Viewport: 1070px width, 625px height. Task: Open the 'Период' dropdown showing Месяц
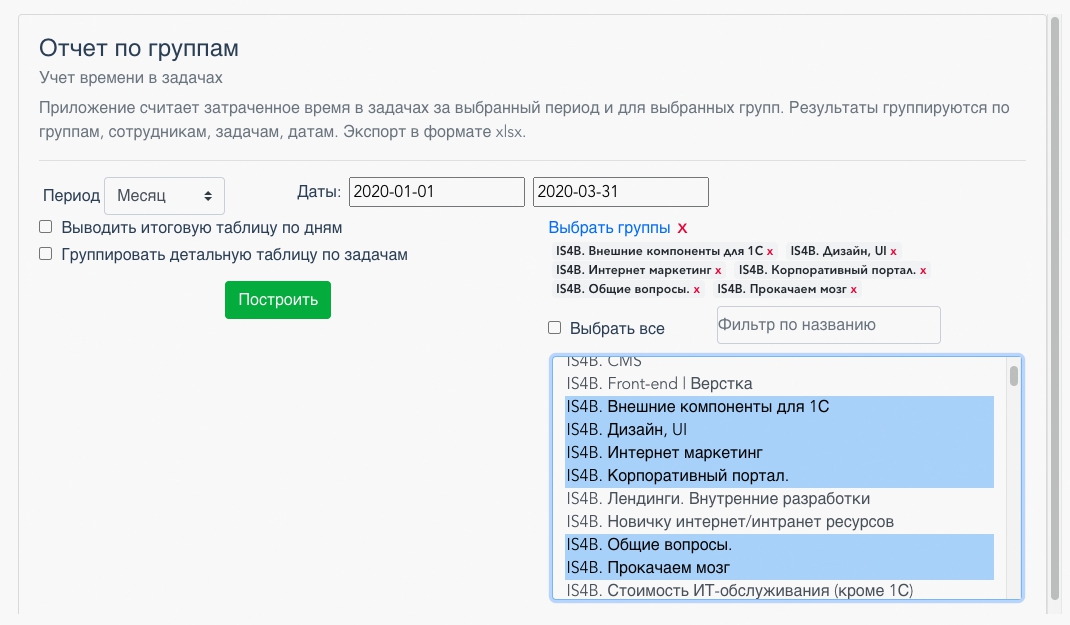[x=165, y=196]
